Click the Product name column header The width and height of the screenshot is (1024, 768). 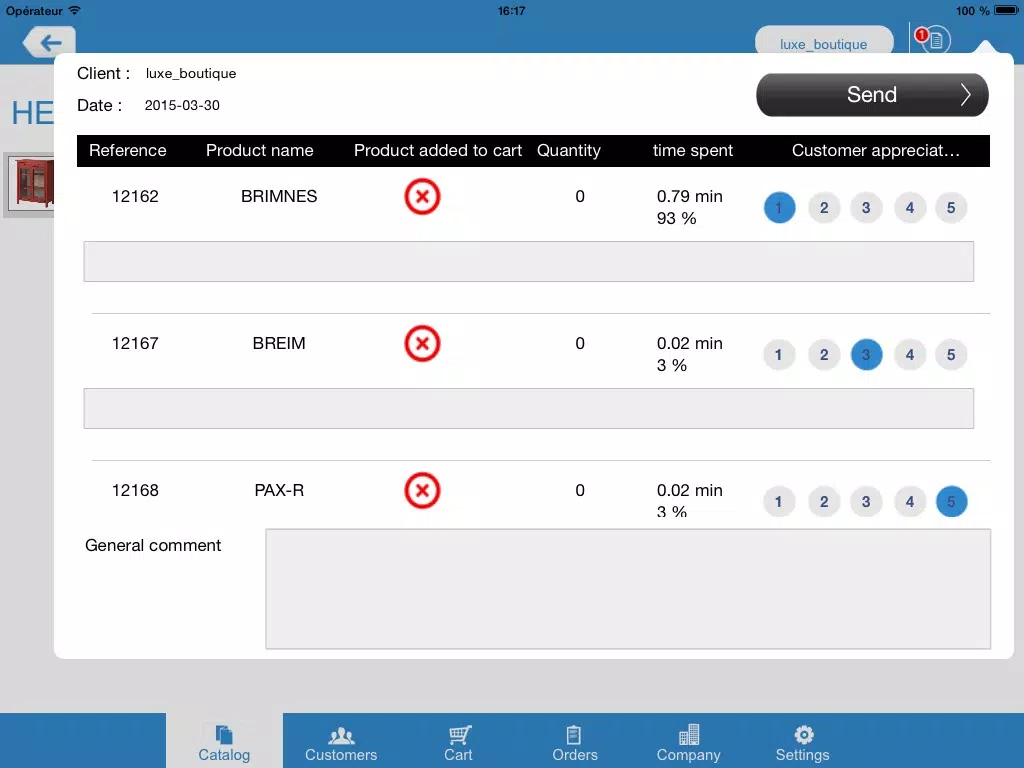[259, 150]
